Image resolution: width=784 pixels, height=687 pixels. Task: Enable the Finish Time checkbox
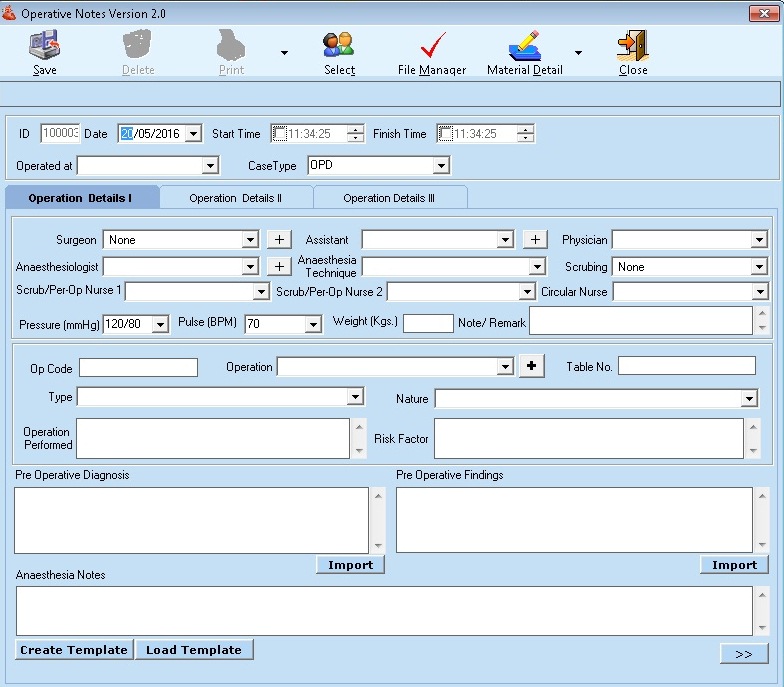[446, 134]
